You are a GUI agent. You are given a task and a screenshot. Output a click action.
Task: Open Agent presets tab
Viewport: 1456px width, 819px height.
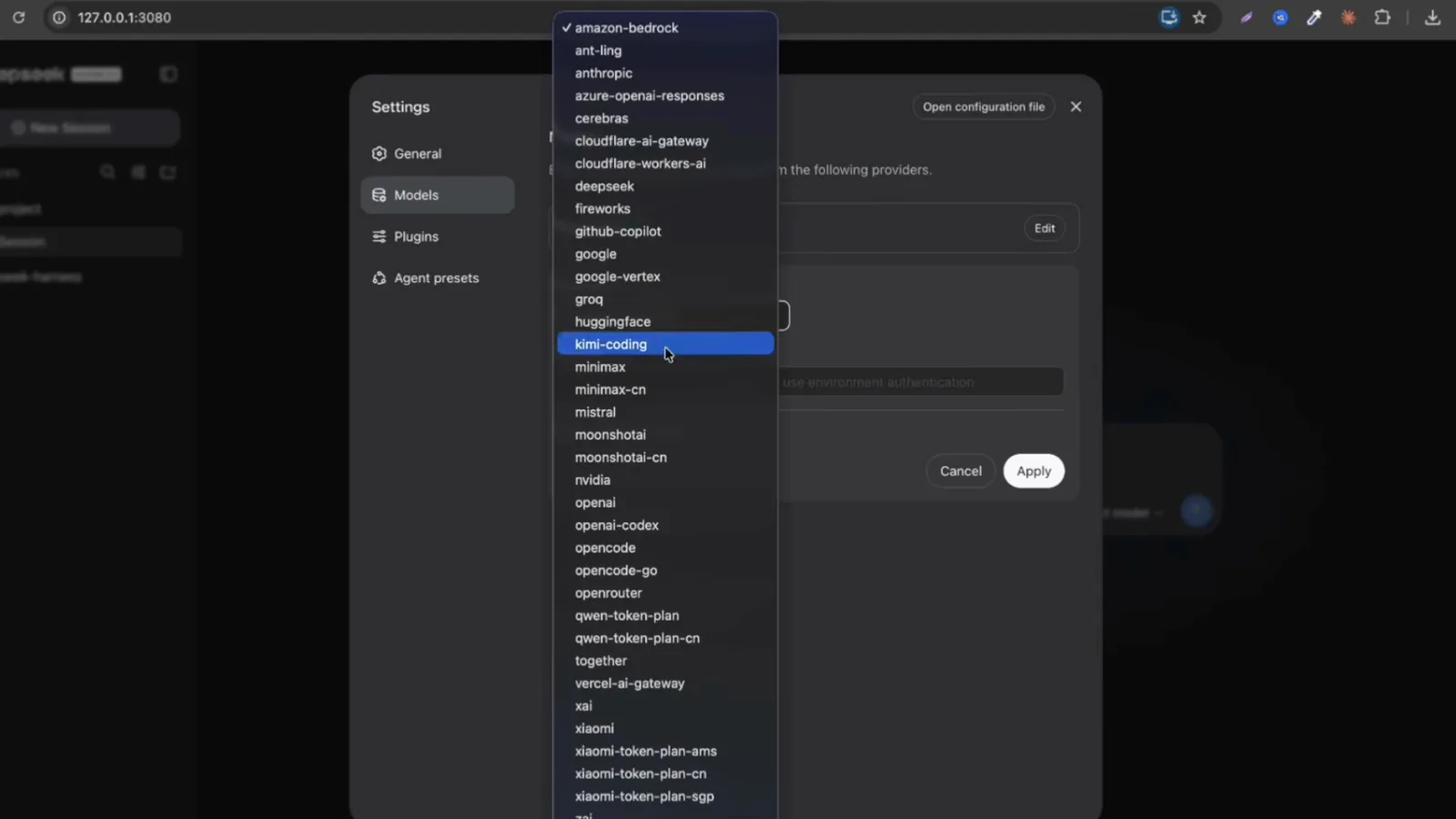[x=438, y=278]
